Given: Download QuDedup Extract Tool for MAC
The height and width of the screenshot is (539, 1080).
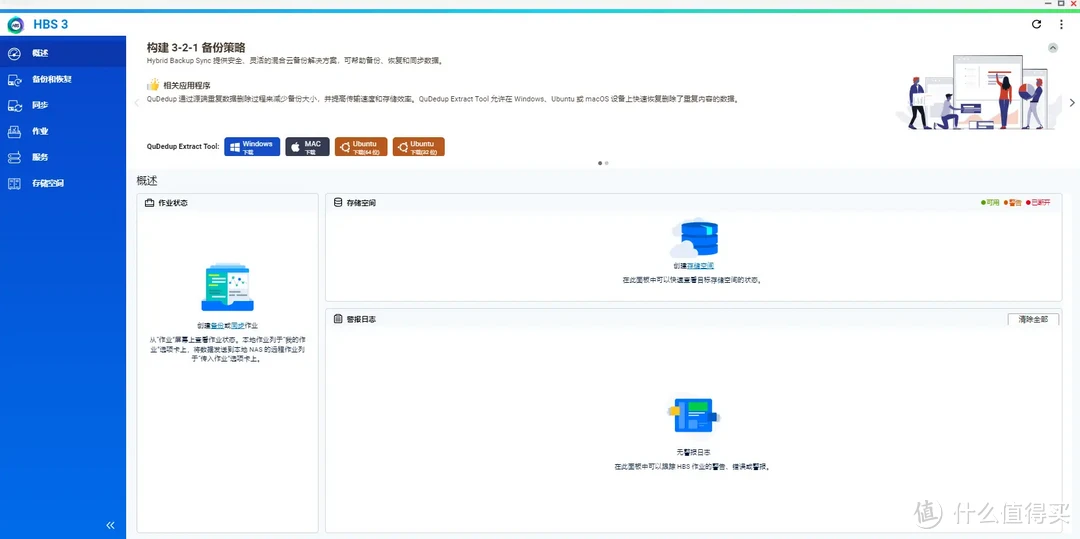Looking at the screenshot, I should click(307, 147).
